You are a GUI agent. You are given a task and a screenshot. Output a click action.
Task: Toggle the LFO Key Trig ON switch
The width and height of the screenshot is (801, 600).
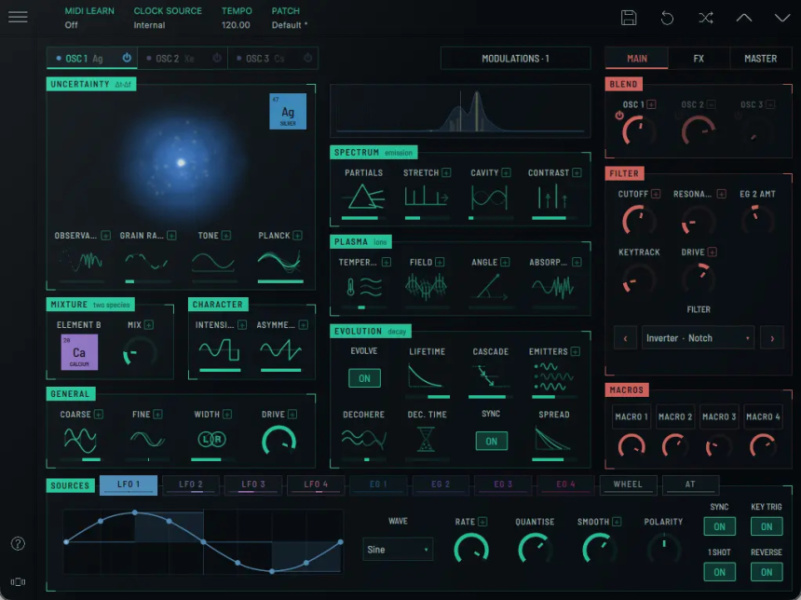pos(766,526)
